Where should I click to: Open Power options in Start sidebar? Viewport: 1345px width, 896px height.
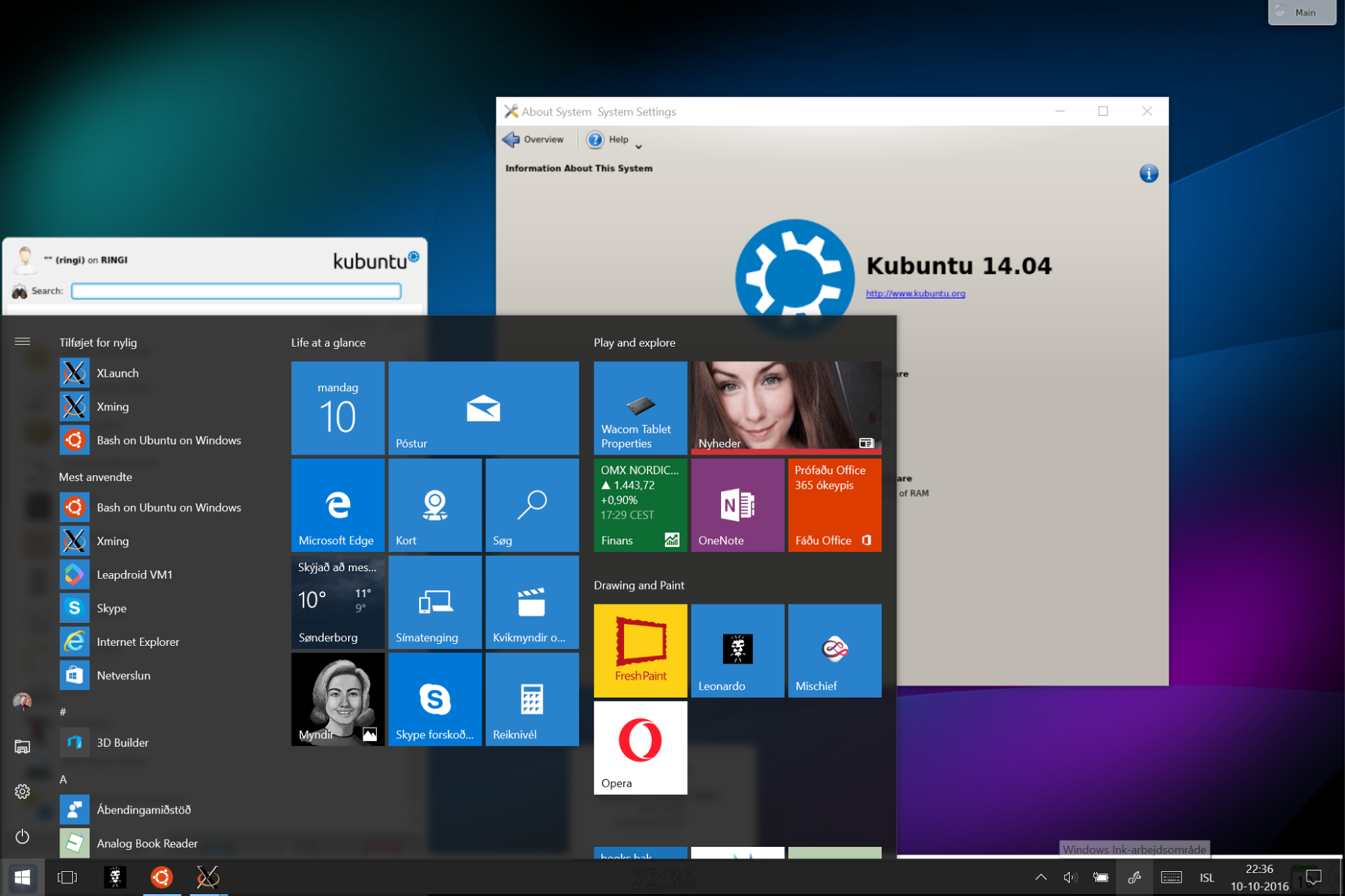tap(22, 836)
